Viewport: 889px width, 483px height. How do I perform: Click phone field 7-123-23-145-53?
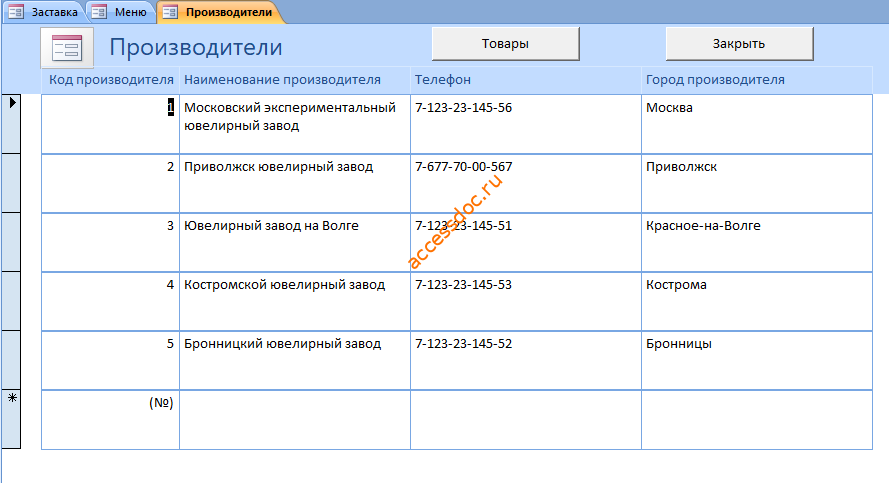pyautogui.click(x=526, y=301)
